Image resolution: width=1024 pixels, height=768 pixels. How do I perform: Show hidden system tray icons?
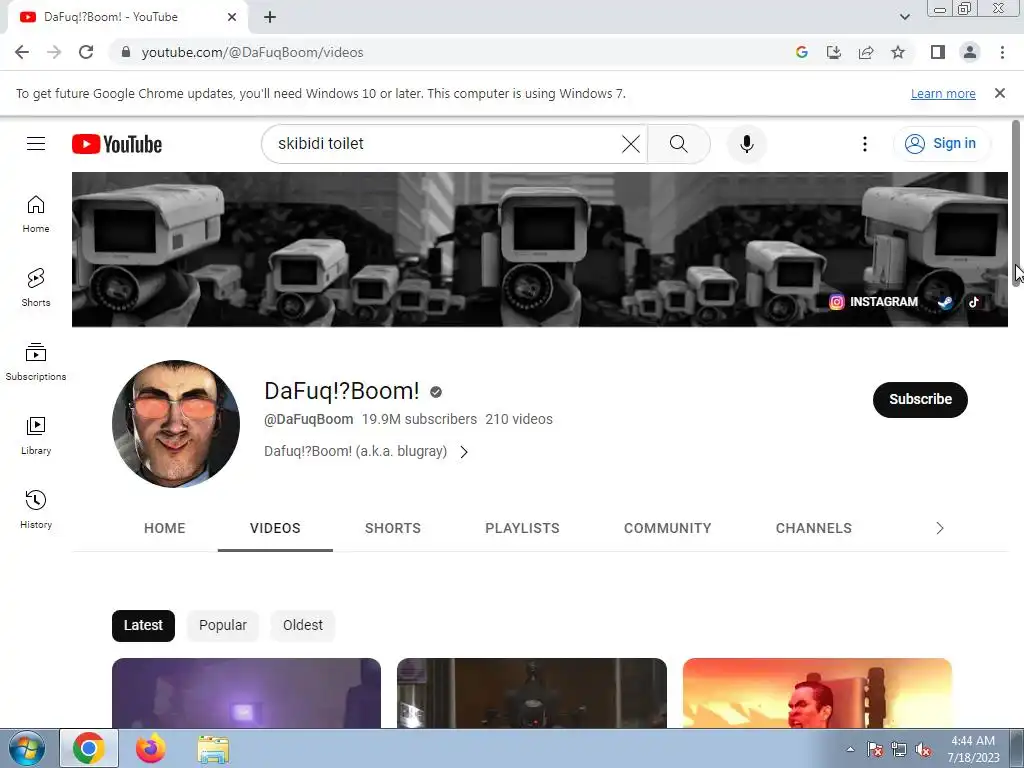click(x=850, y=749)
